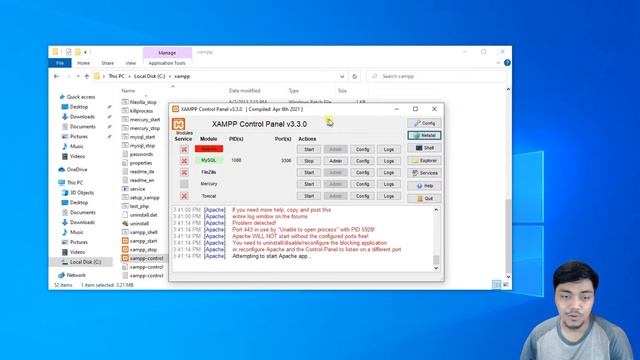Go back in File Explorer

[x=57, y=76]
